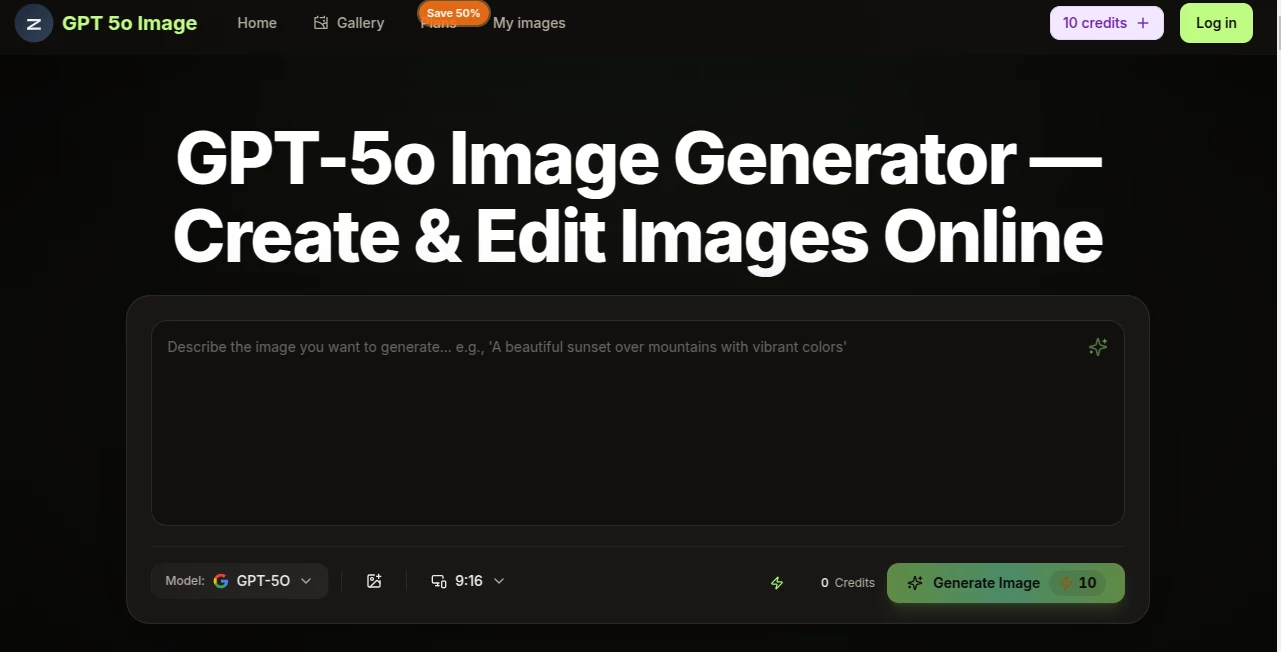Click the lightning bolt icon near credits
This screenshot has width=1281, height=652.
777,583
